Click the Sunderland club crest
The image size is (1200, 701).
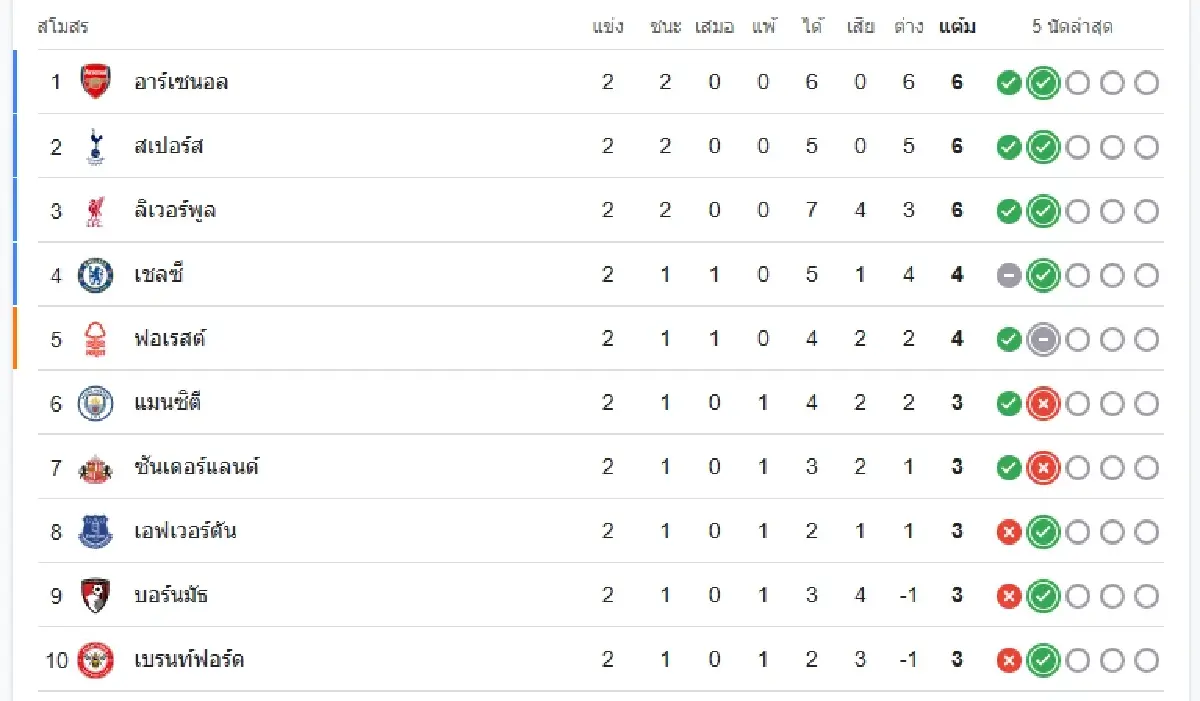pos(96,467)
